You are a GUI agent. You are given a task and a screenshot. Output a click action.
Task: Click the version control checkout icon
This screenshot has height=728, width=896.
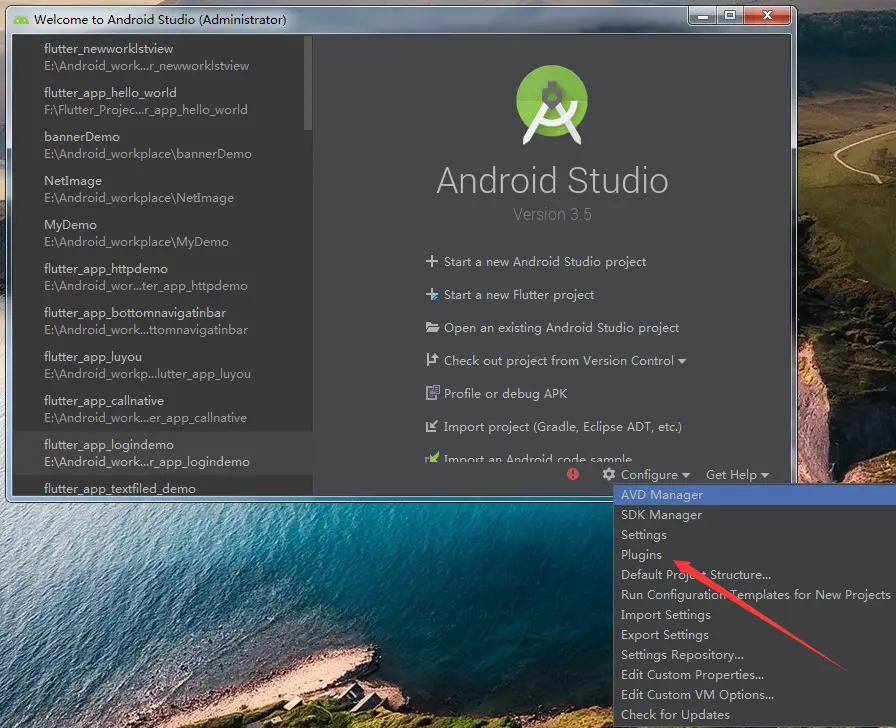(432, 360)
